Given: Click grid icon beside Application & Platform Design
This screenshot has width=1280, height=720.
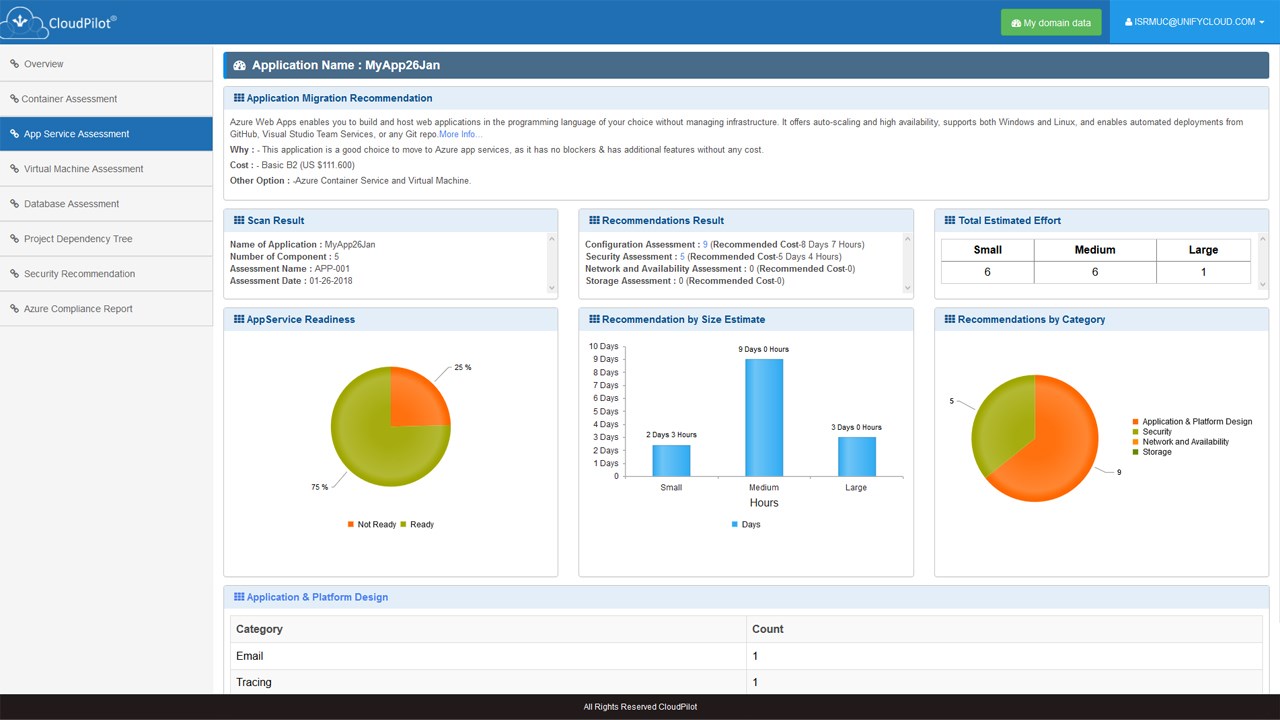Looking at the screenshot, I should pos(239,597).
